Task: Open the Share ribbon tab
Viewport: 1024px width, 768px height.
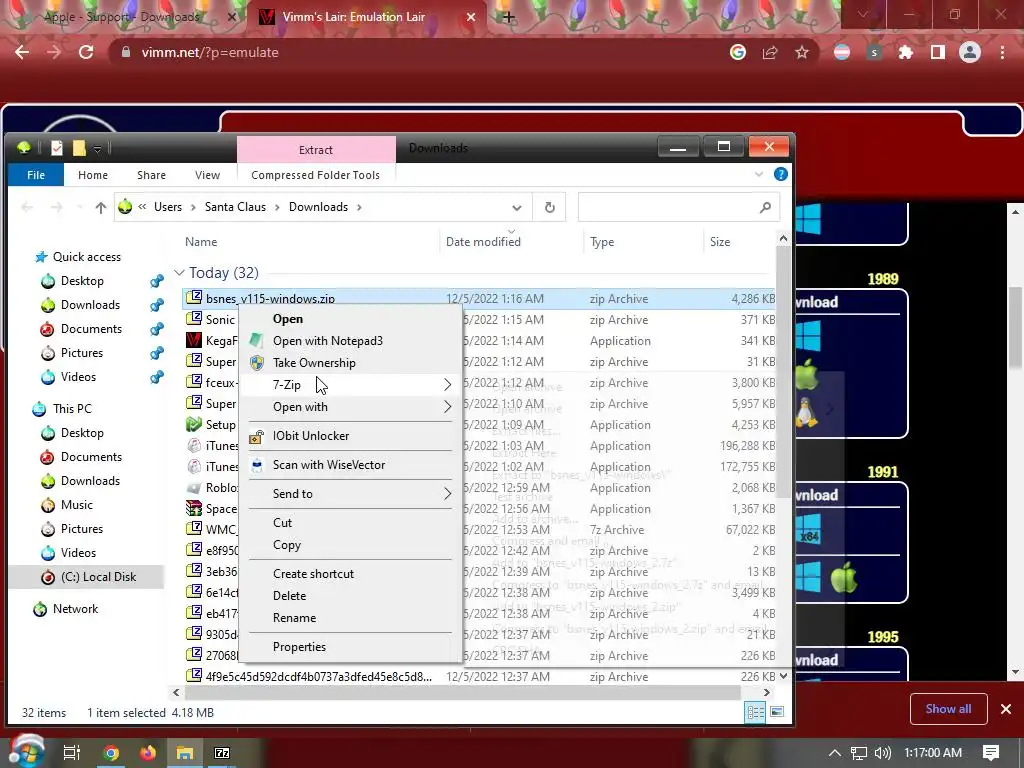Action: coord(152,175)
